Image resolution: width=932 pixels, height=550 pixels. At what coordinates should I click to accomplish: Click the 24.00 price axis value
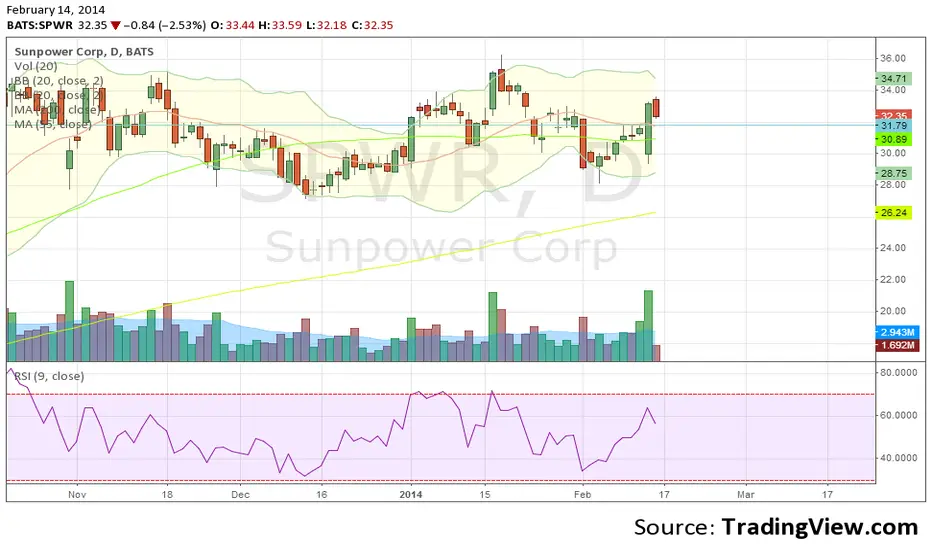893,247
